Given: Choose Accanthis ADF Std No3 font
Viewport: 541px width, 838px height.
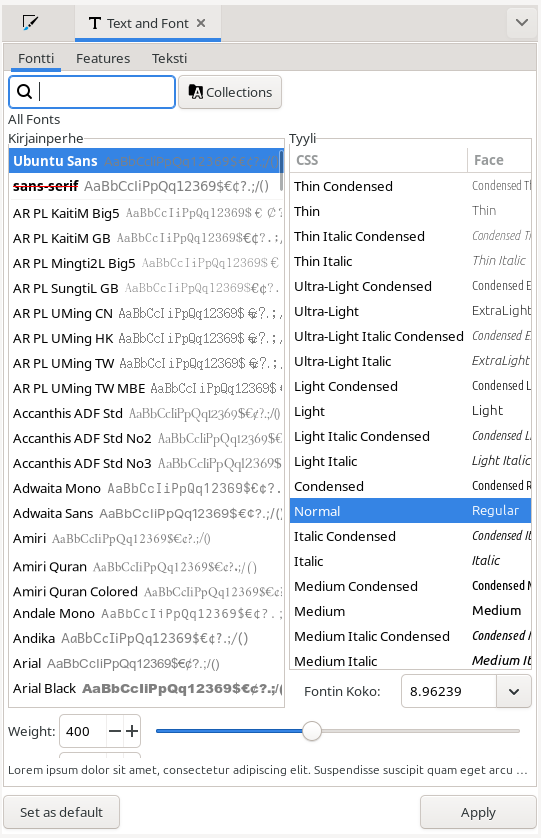Looking at the screenshot, I should (144, 463).
